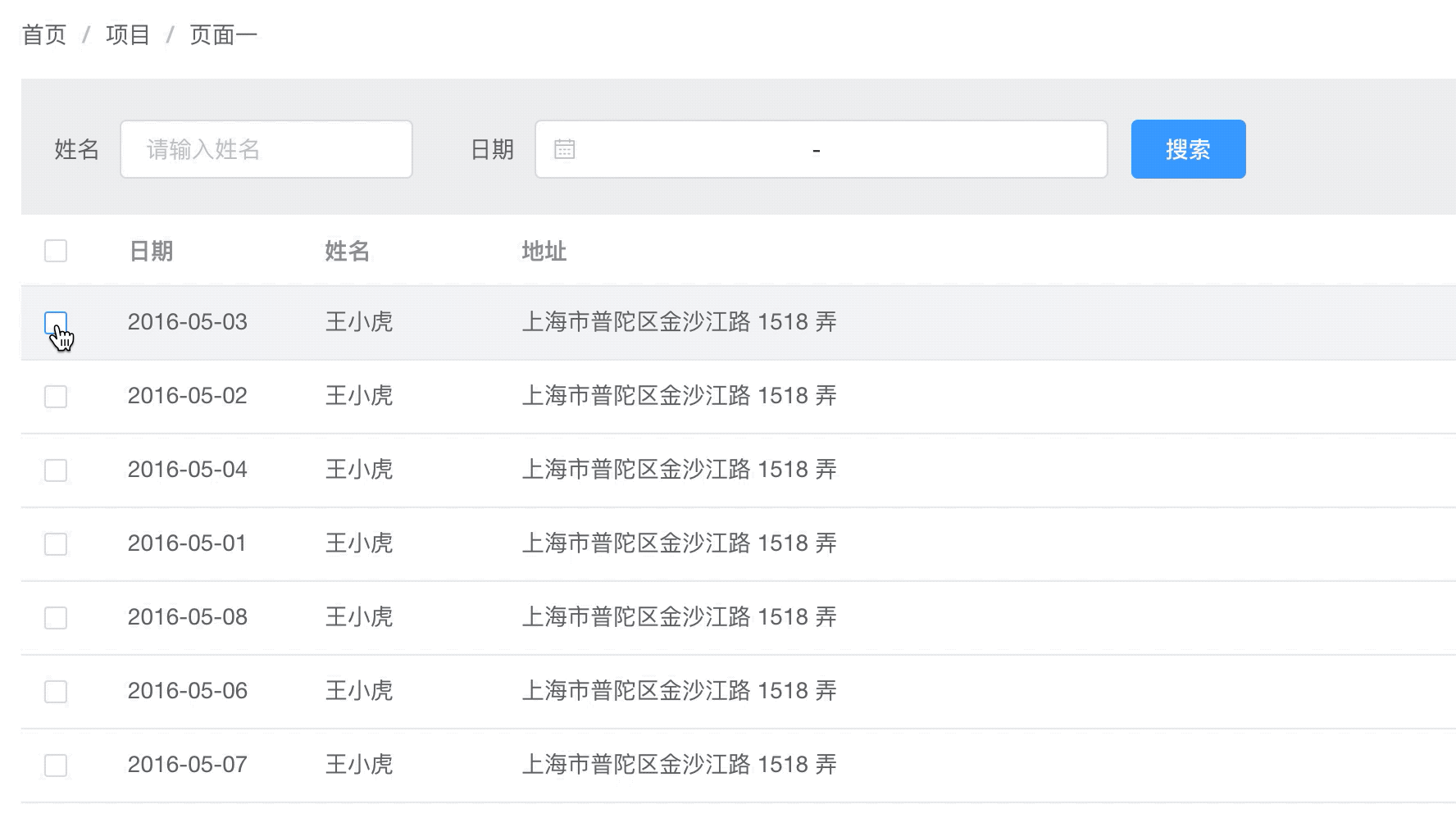Select the date cell 2016-05-01

188,543
